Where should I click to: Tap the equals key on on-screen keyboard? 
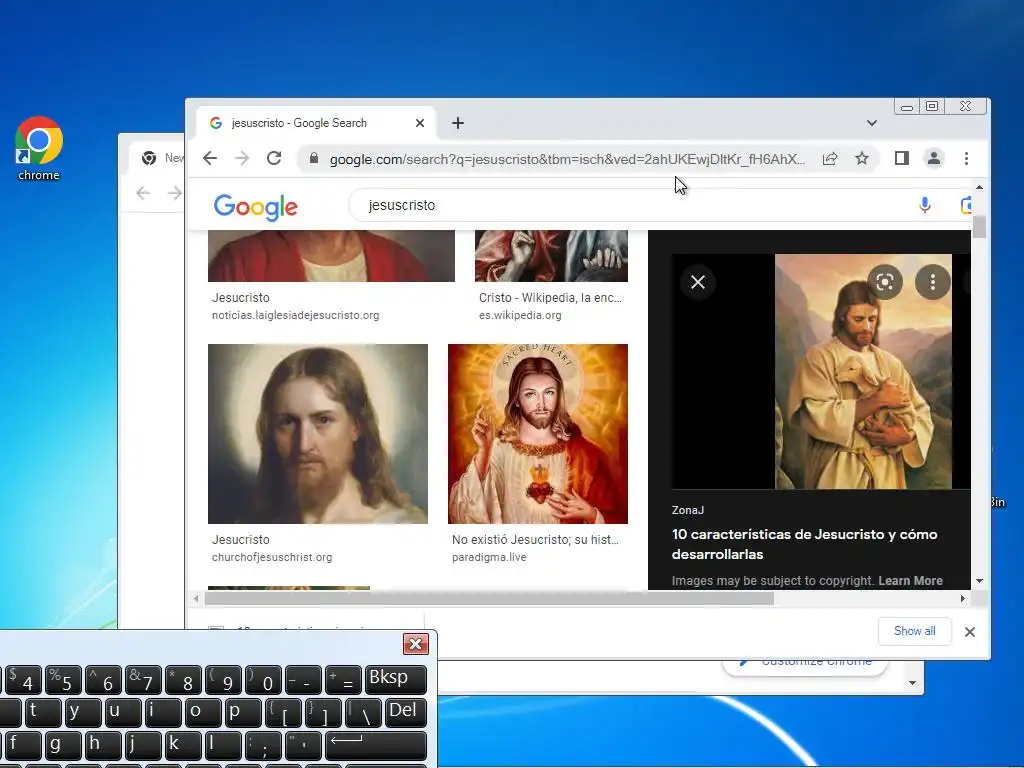[343, 679]
